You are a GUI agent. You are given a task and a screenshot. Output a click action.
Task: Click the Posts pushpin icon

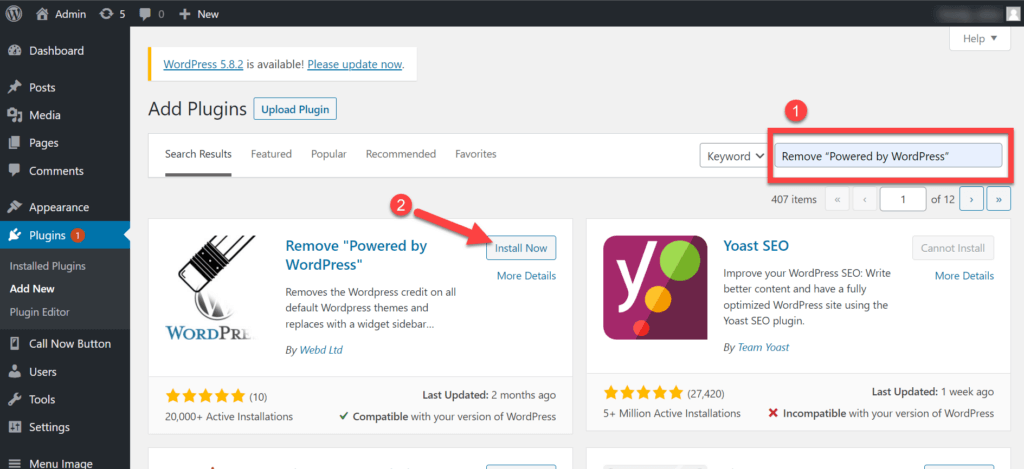[x=14, y=88]
